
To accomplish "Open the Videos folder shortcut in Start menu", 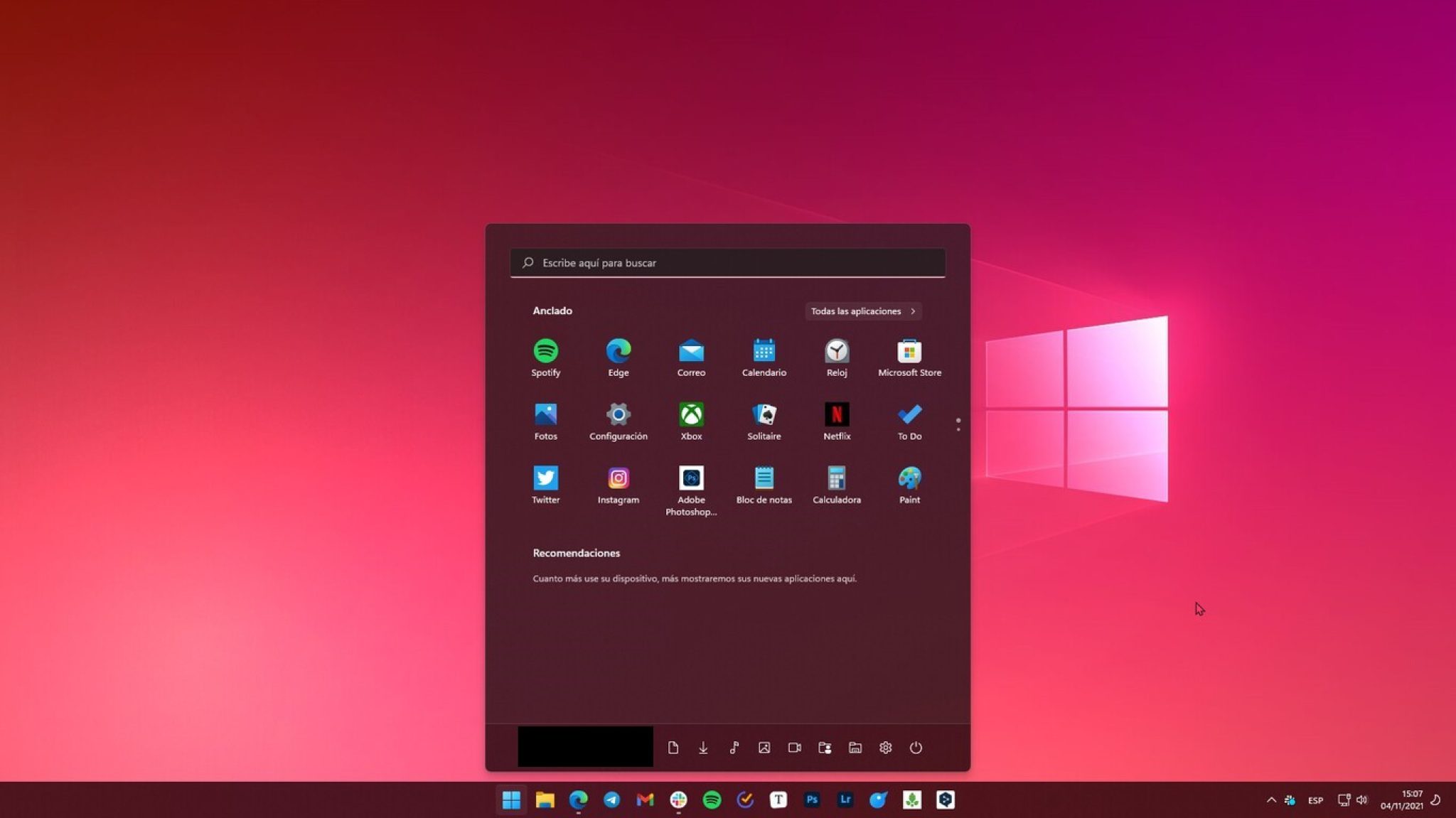I will (x=794, y=748).
